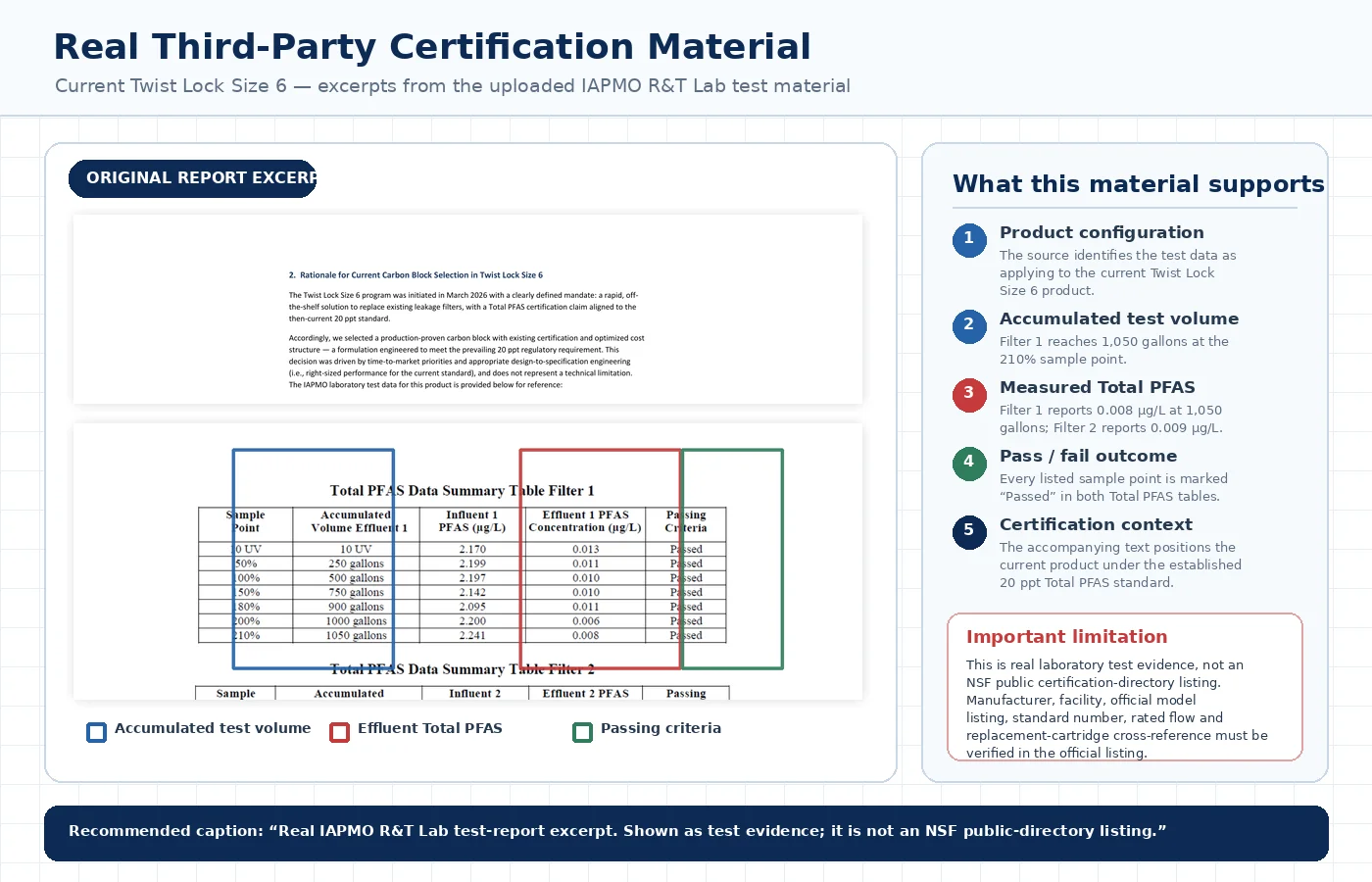Select the number 2 circle beside Accumulated test volume
Screen dimensions: 1372x882
(969, 325)
